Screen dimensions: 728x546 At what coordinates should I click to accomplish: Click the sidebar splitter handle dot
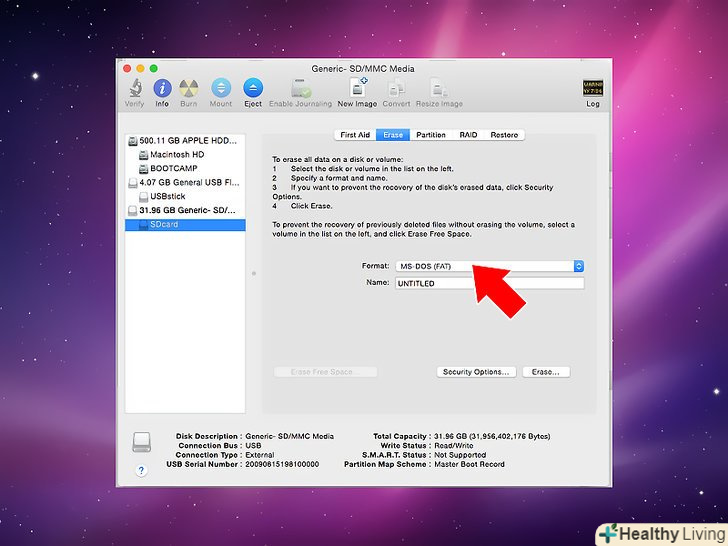coord(254,273)
